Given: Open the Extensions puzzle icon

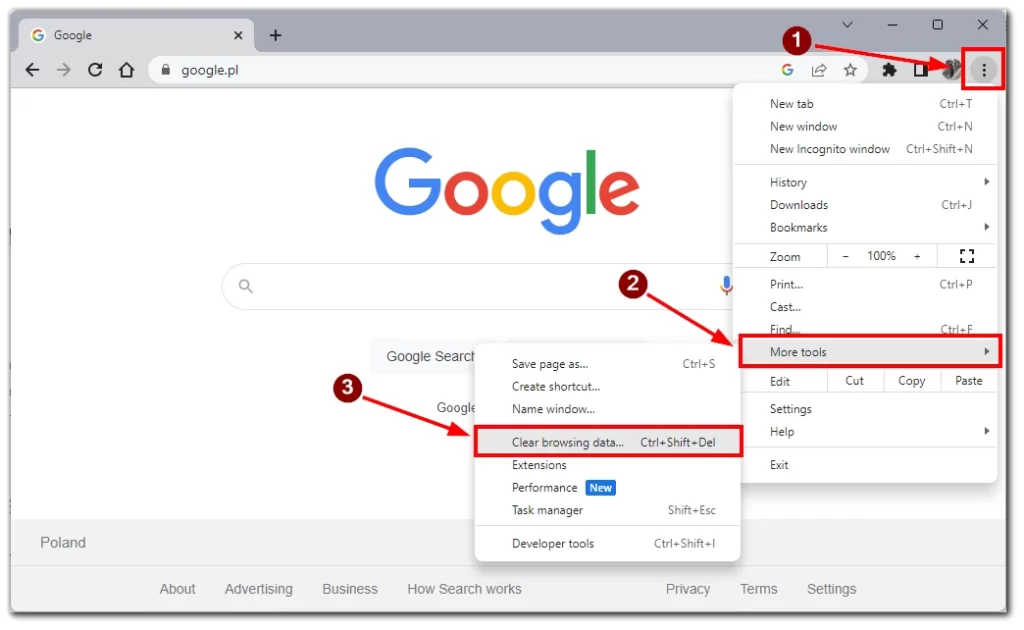Looking at the screenshot, I should tap(889, 70).
